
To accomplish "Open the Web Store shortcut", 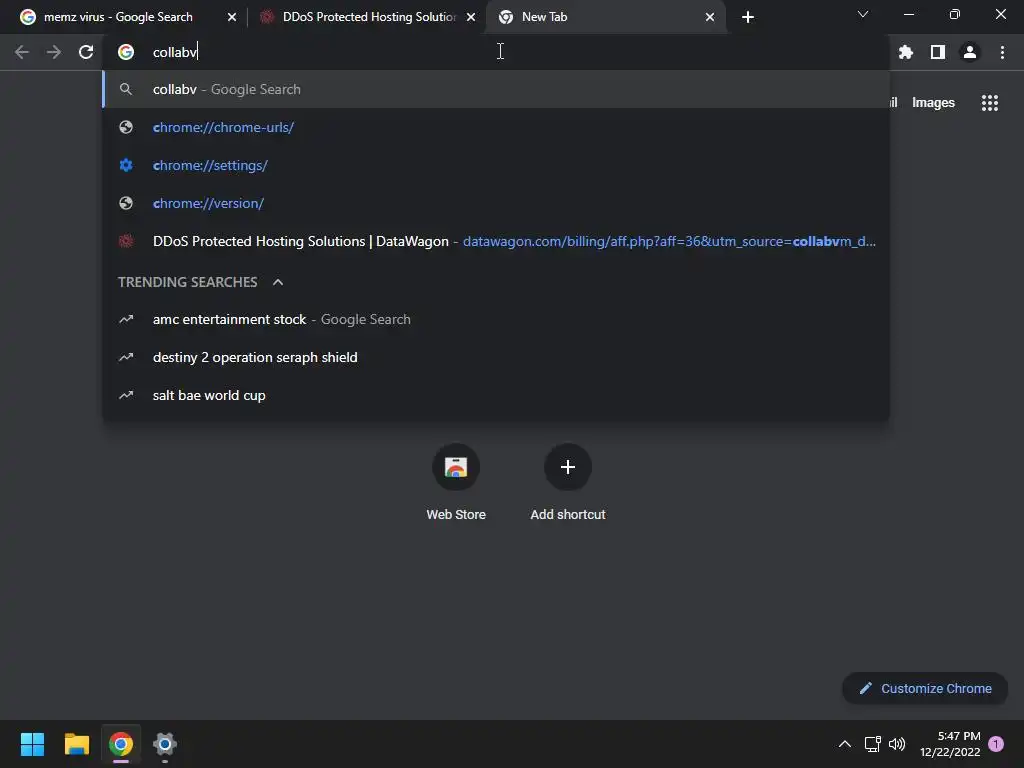I will 456,482.
